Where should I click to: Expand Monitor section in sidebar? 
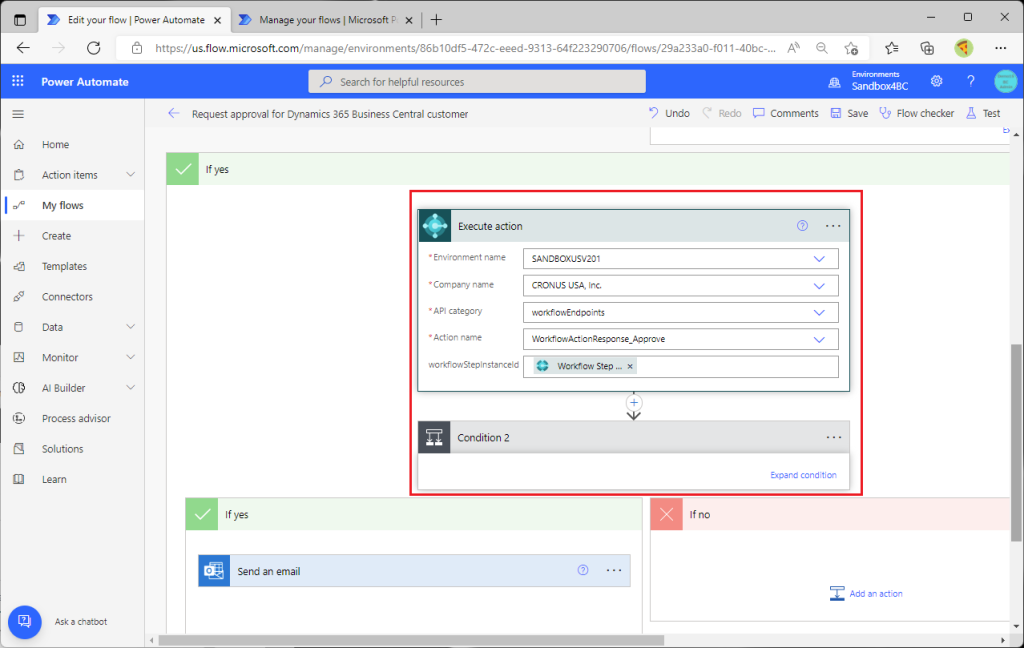pyautogui.click(x=131, y=357)
